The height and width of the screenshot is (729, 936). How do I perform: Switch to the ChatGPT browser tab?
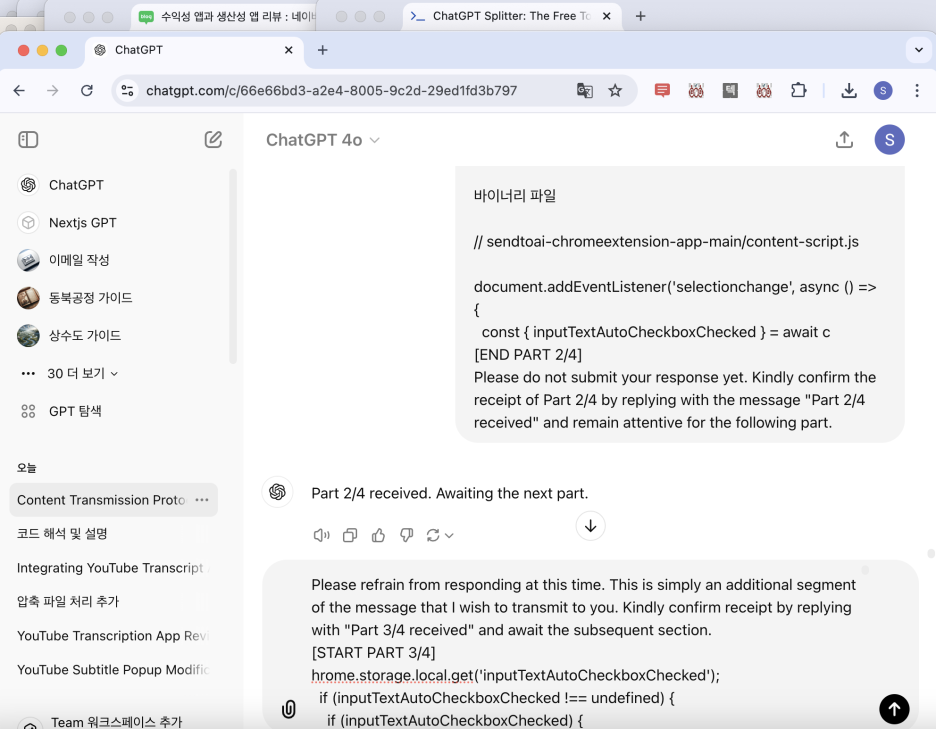tap(194, 50)
